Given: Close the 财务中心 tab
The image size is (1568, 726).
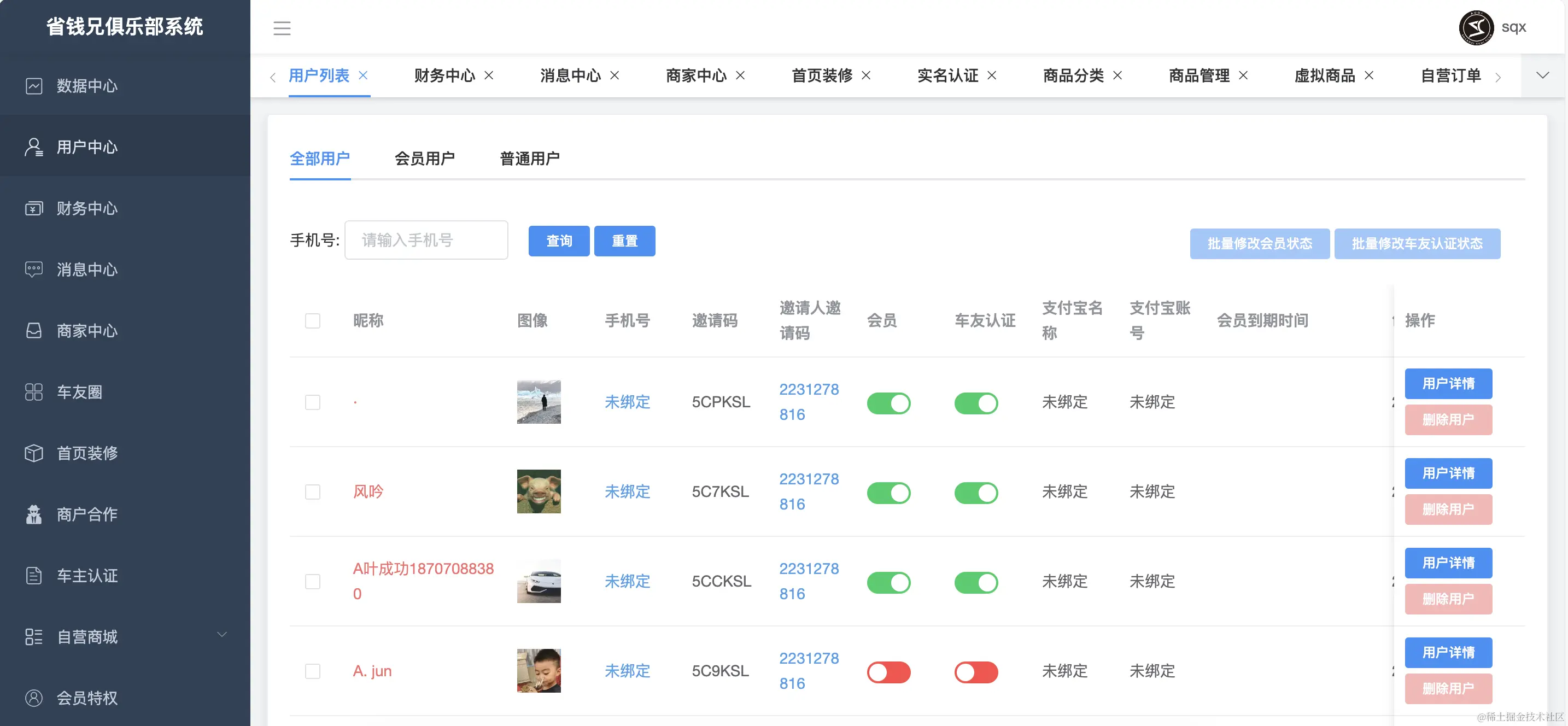Looking at the screenshot, I should tap(489, 75).
